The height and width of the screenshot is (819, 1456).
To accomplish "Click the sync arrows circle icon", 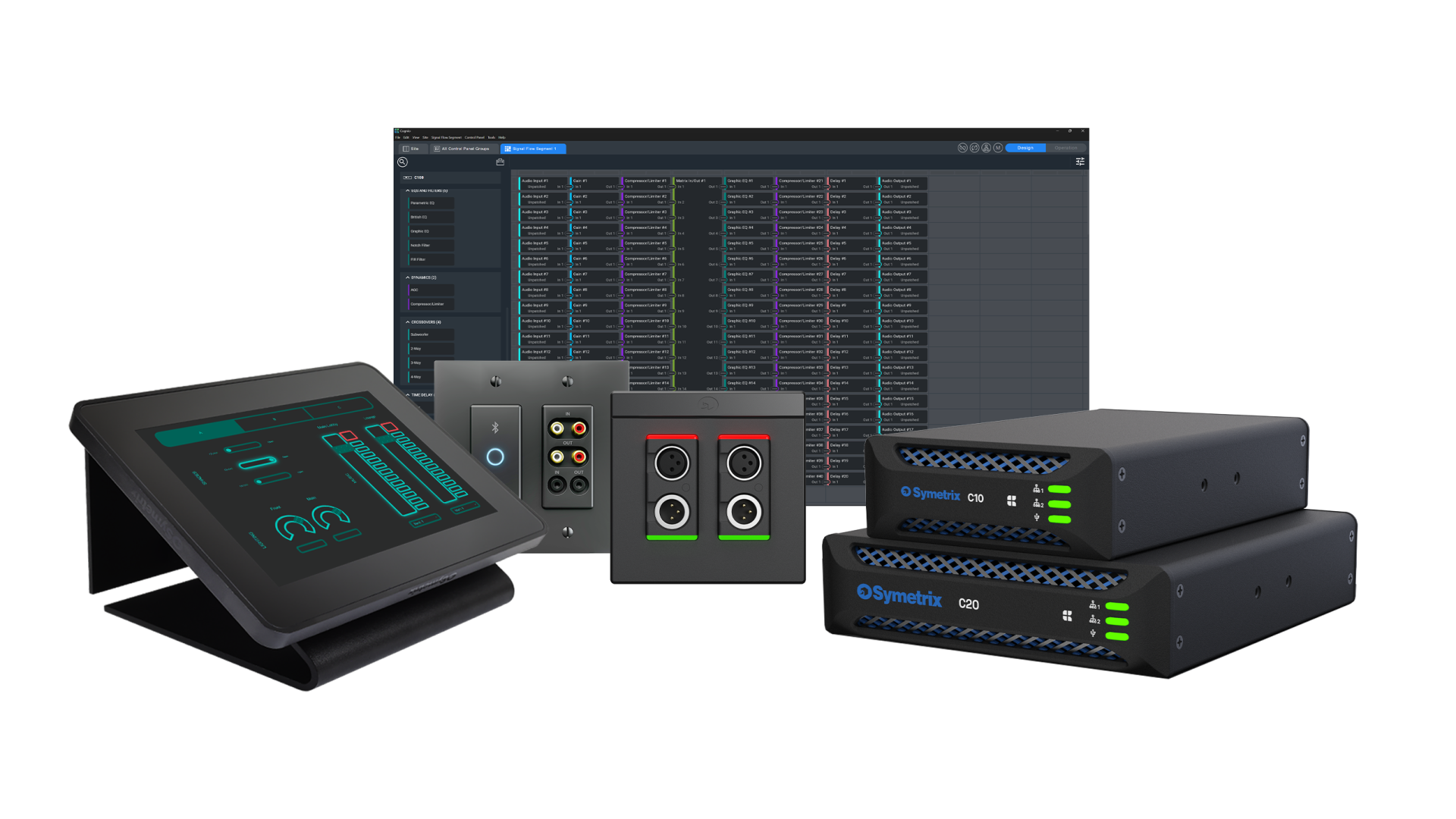I will pos(974,148).
